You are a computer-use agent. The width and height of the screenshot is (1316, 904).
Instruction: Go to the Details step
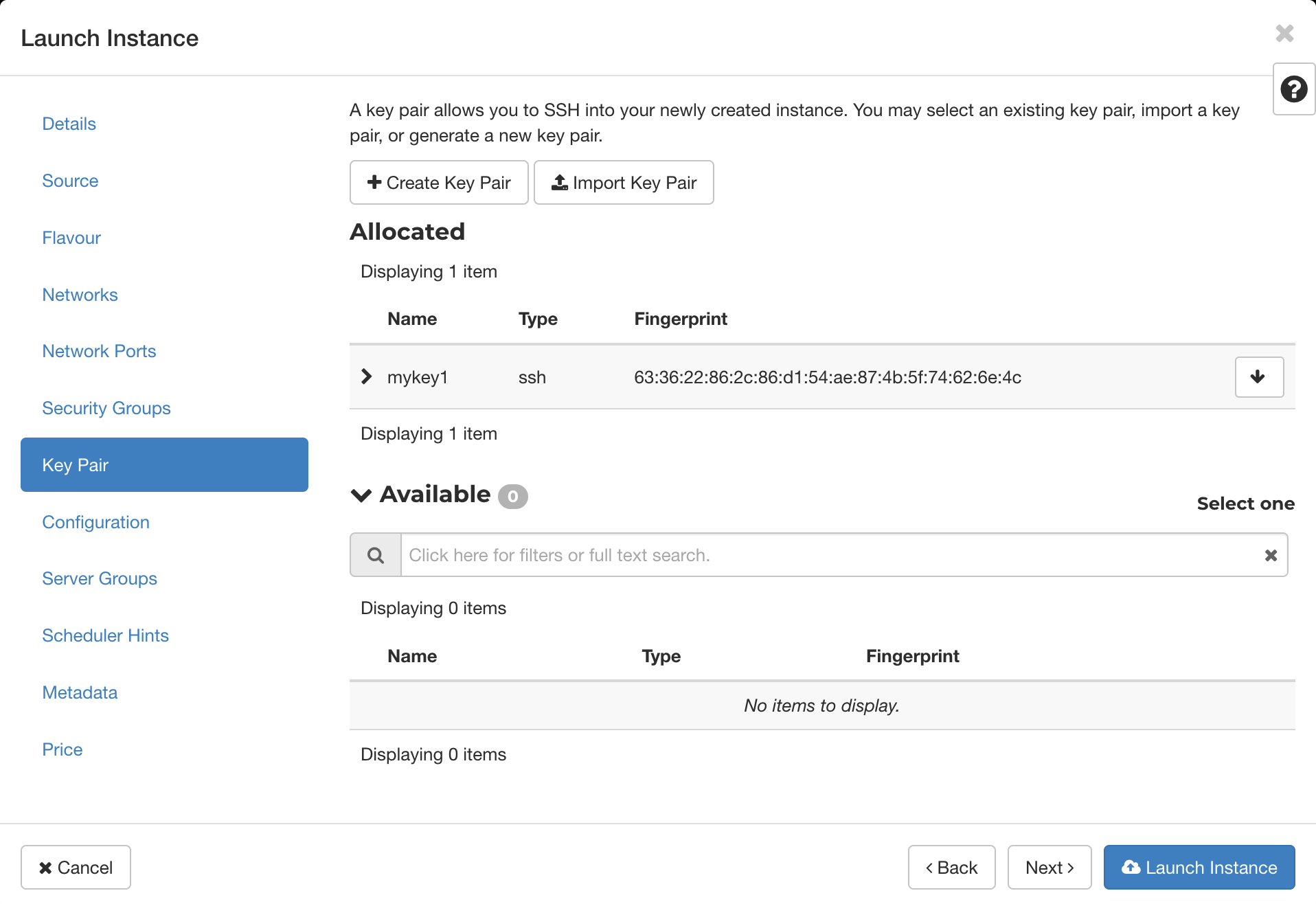pos(69,124)
